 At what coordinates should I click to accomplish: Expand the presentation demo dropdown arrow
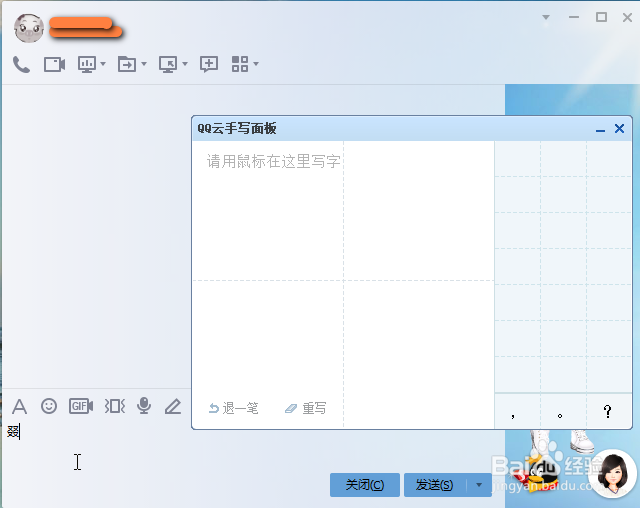pos(103,64)
